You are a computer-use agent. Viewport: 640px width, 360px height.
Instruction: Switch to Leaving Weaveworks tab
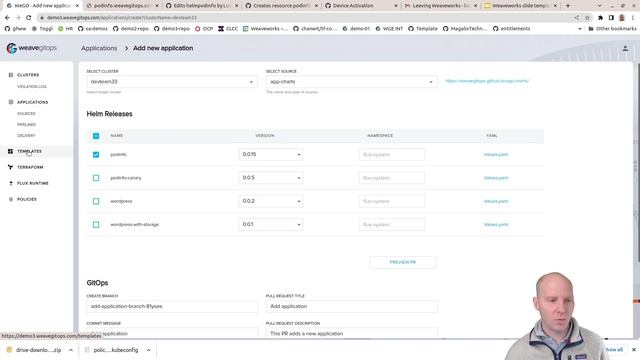[x=440, y=6]
